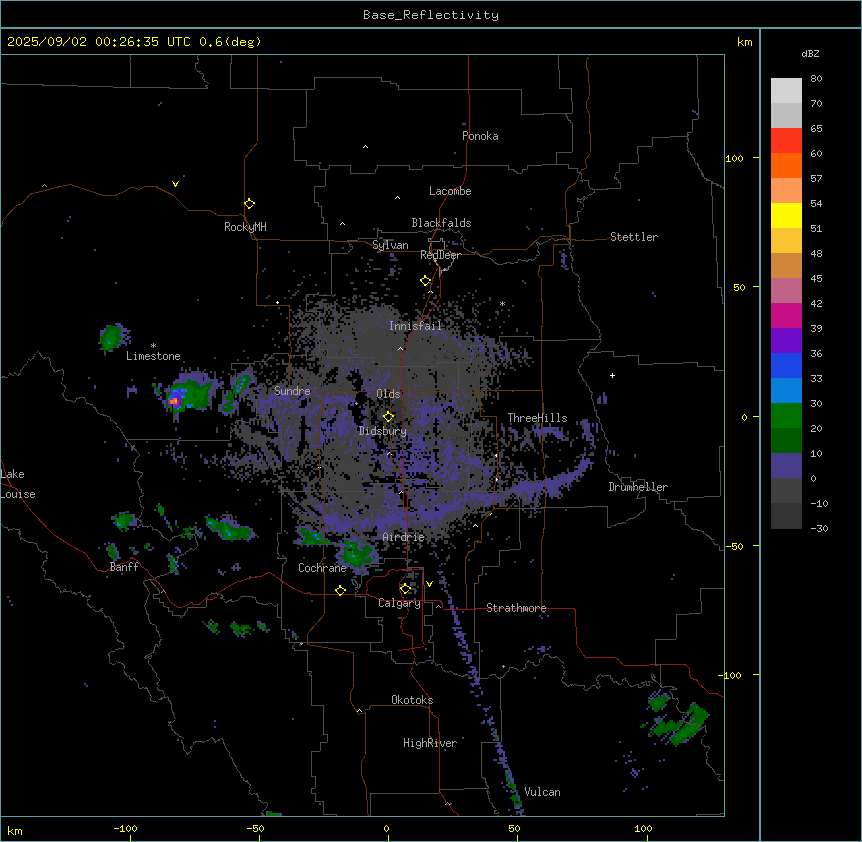
Task: Click the yellow diamond marker near Olds
Action: [x=388, y=416]
